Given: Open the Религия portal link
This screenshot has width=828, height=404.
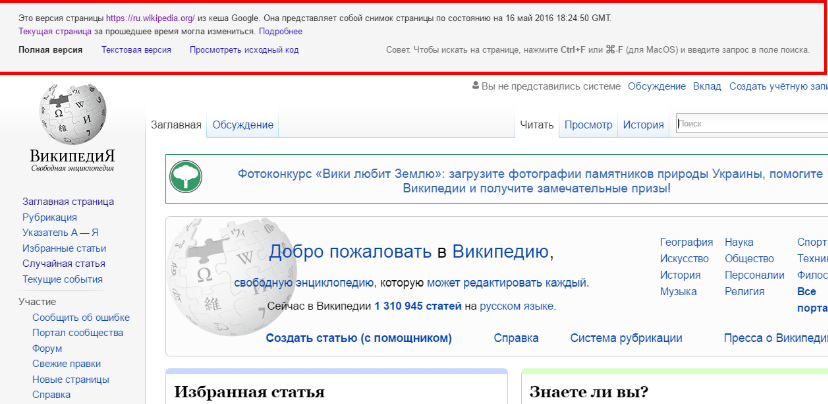Looking at the screenshot, I should (744, 292).
